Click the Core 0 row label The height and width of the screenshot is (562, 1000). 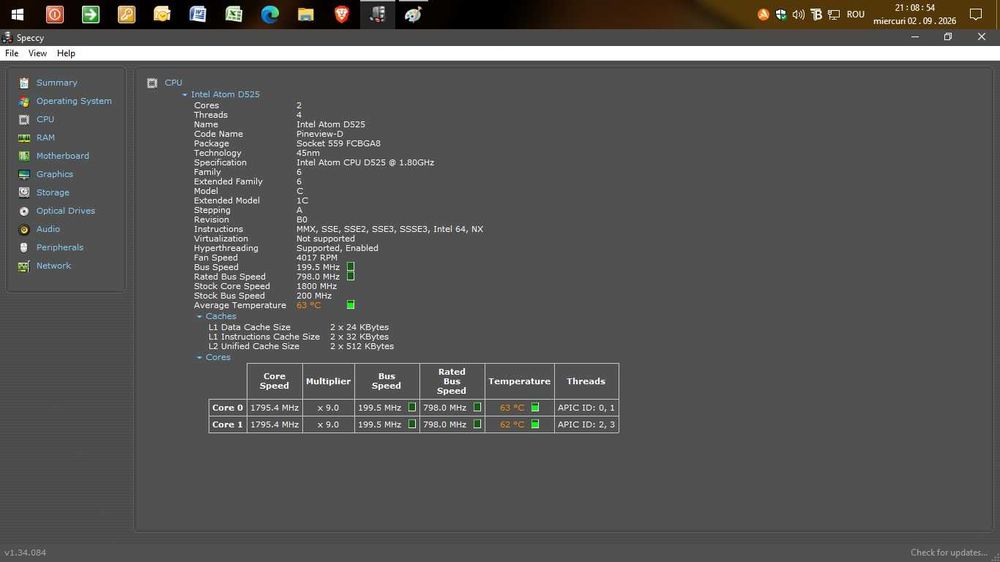[227, 408]
